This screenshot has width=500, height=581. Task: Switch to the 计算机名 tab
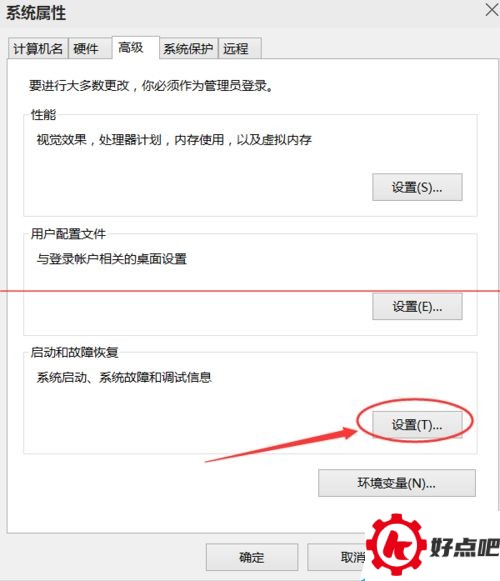[x=38, y=49]
